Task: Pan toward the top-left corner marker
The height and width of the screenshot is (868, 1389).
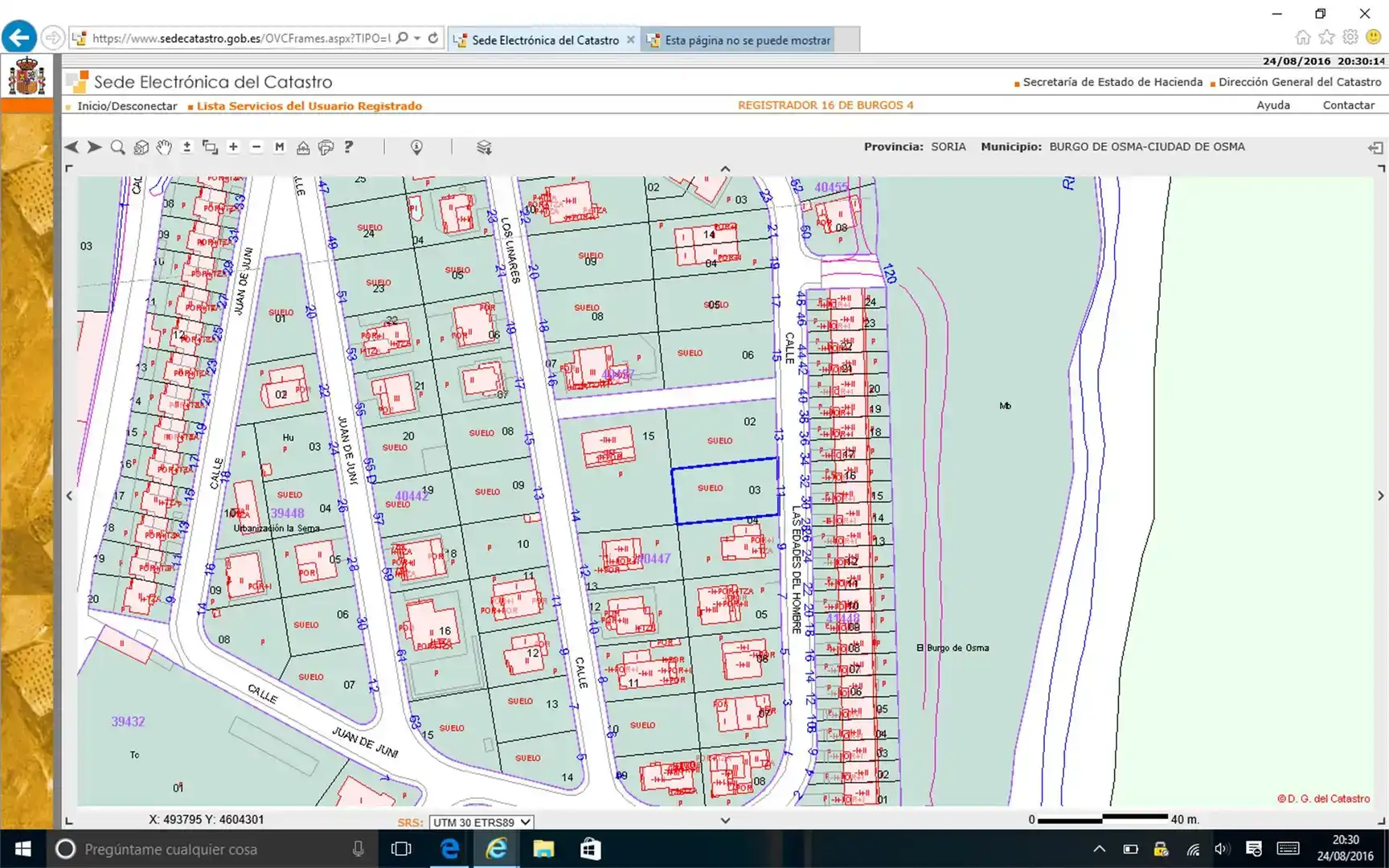Action: 69,168
